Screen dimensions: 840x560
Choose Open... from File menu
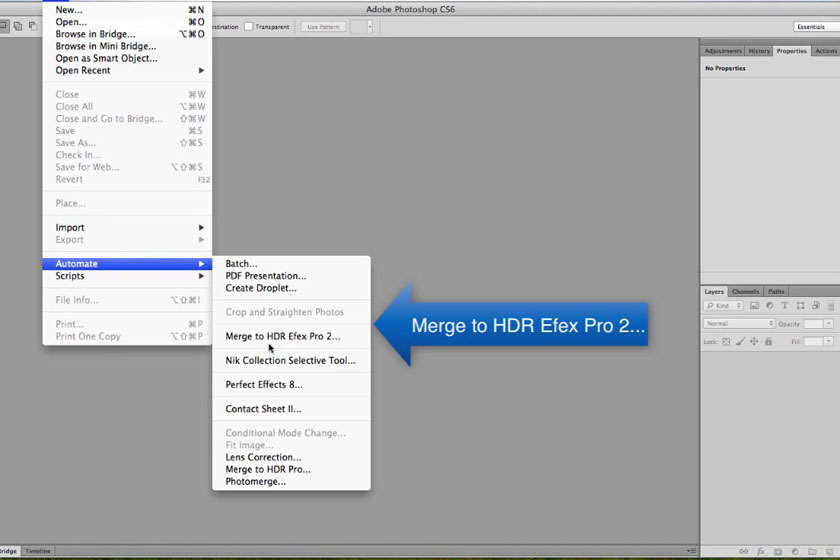[128, 22]
